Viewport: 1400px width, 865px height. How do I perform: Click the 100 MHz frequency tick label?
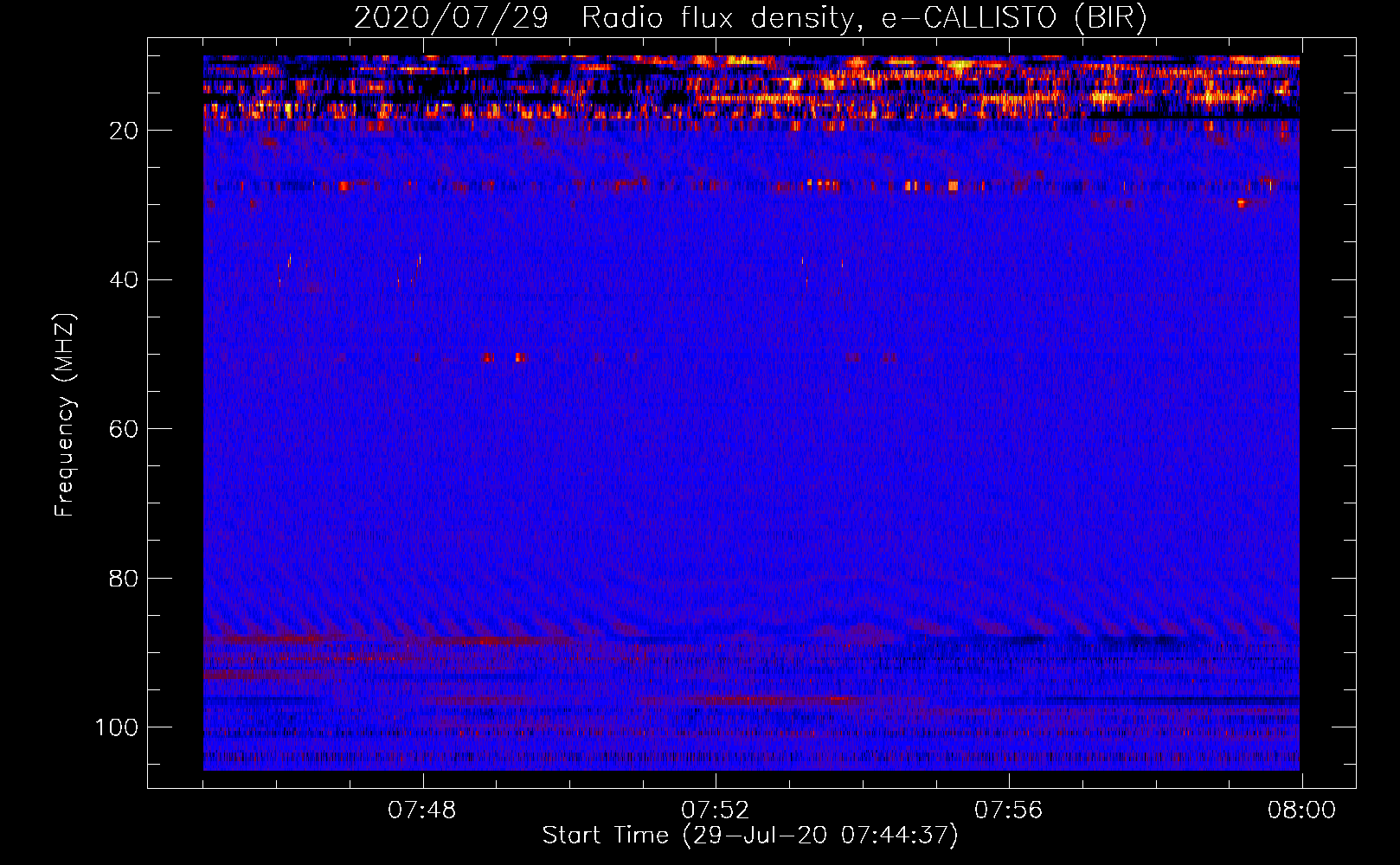click(x=117, y=727)
